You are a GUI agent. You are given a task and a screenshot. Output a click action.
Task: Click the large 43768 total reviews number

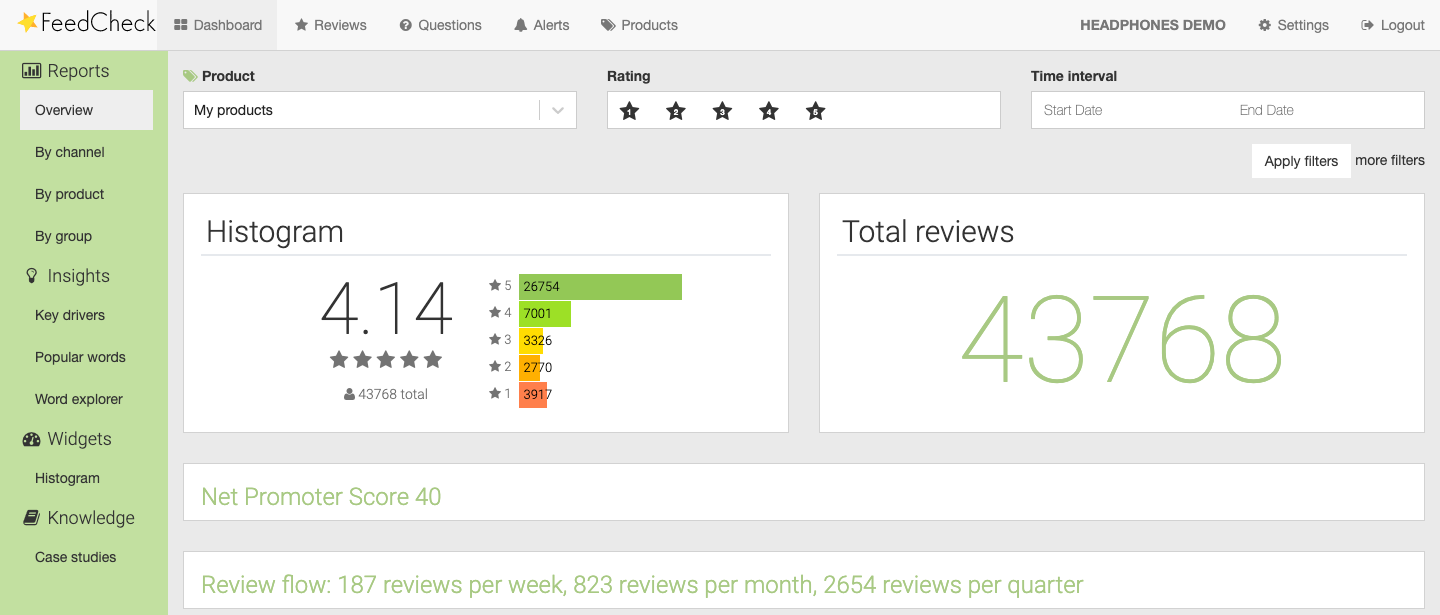pyautogui.click(x=1122, y=341)
